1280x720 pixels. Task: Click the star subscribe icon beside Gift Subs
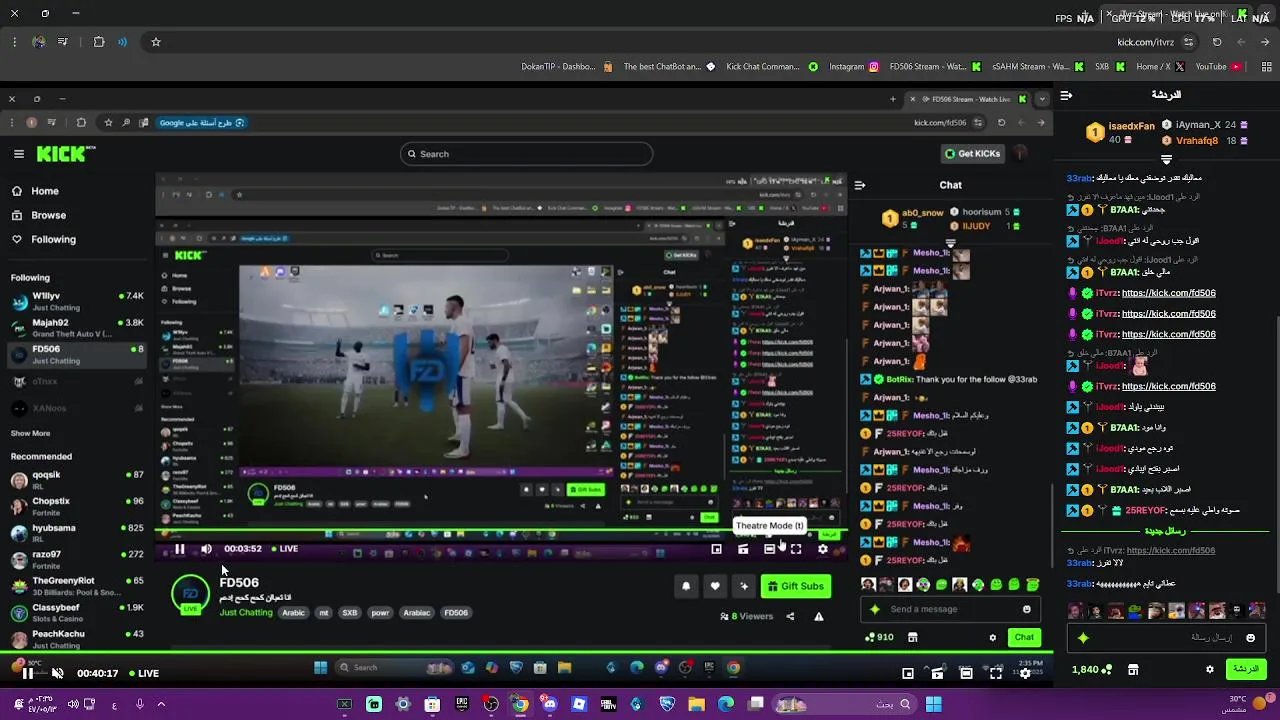click(743, 586)
